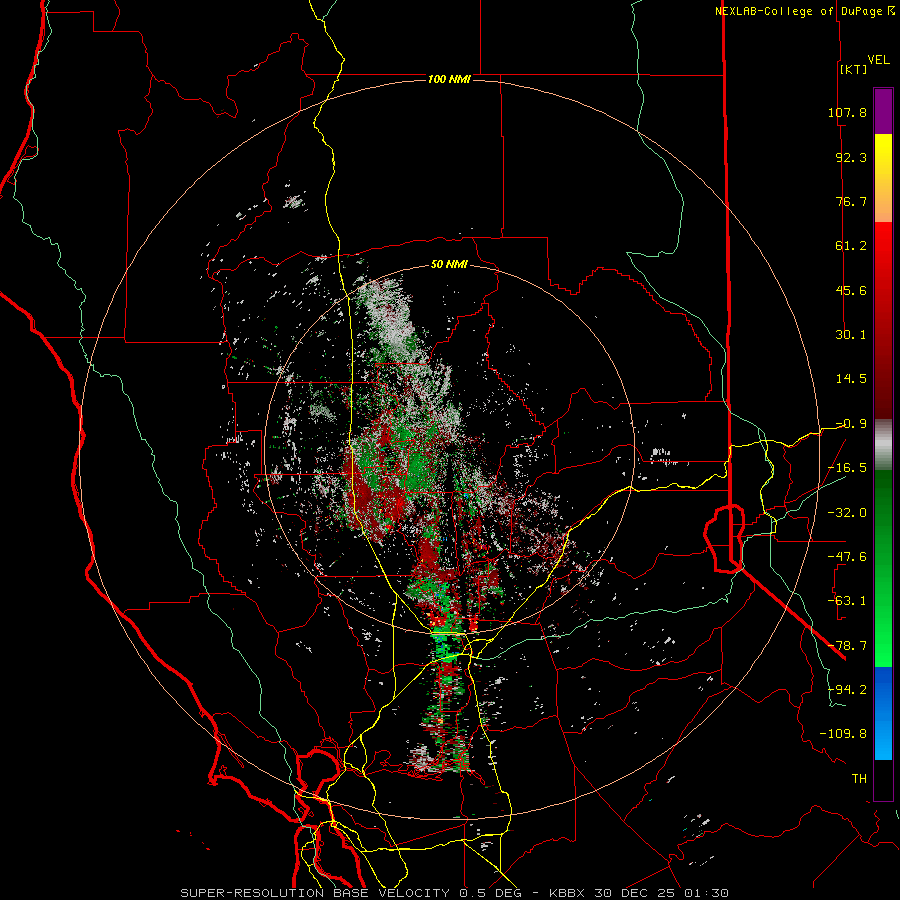
Task: Click the 45.6 velocity scale value
Action: (x=851, y=290)
